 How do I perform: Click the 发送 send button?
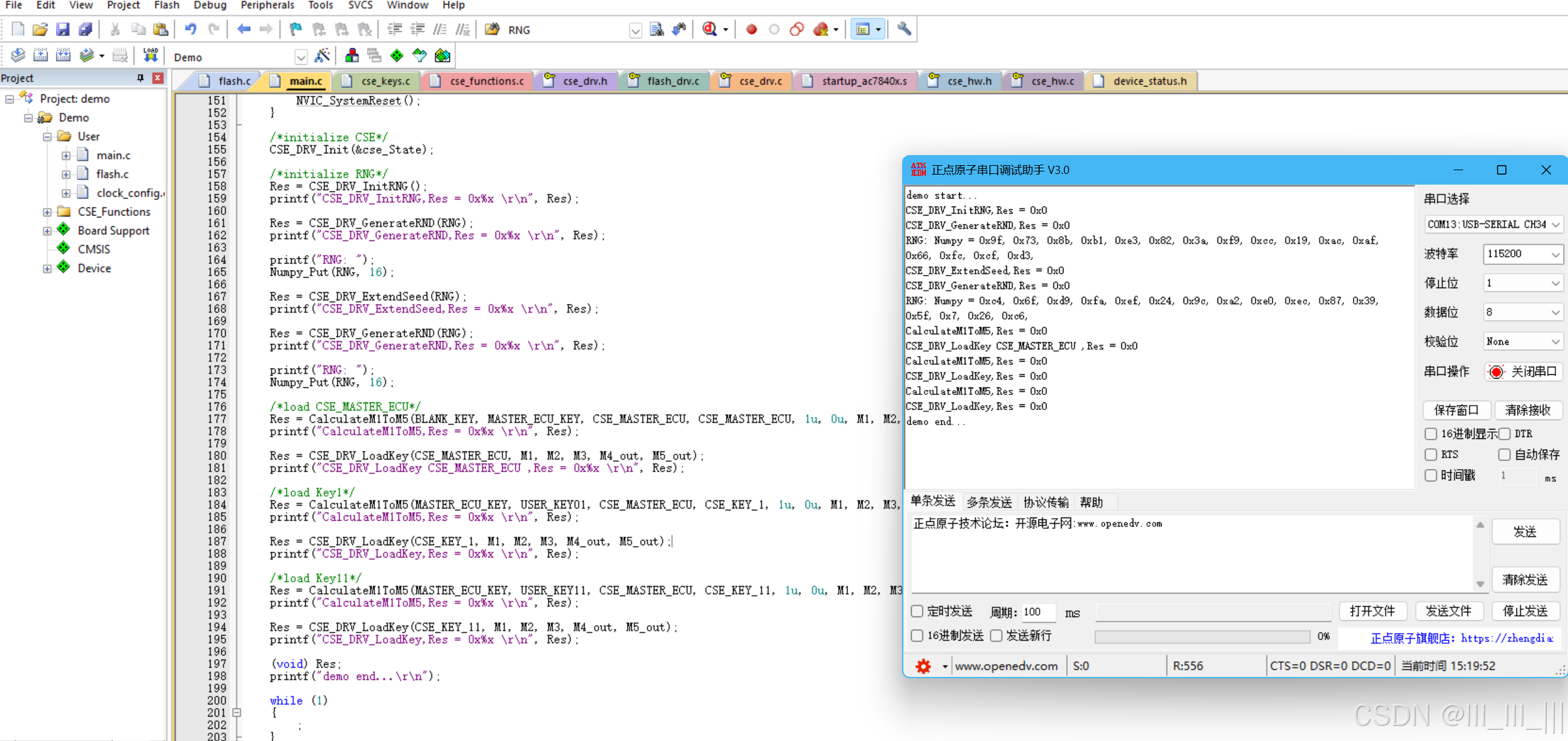click(1525, 532)
